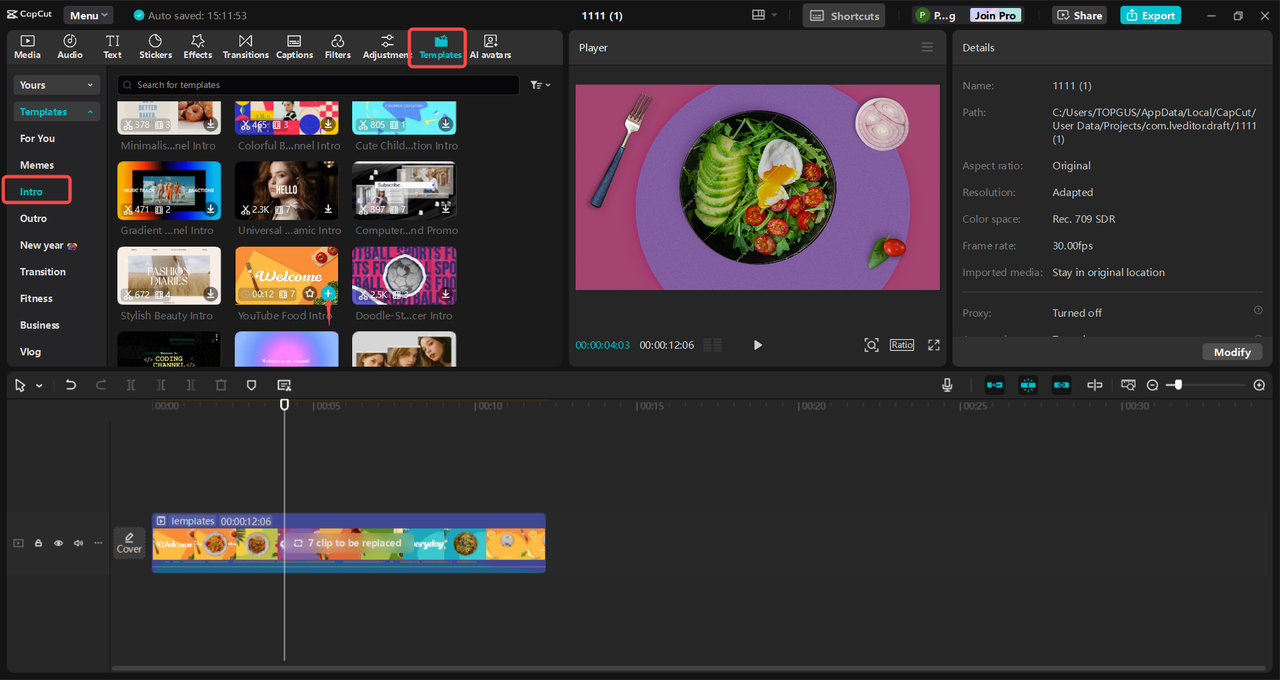Delete the selected clip

coord(221,385)
